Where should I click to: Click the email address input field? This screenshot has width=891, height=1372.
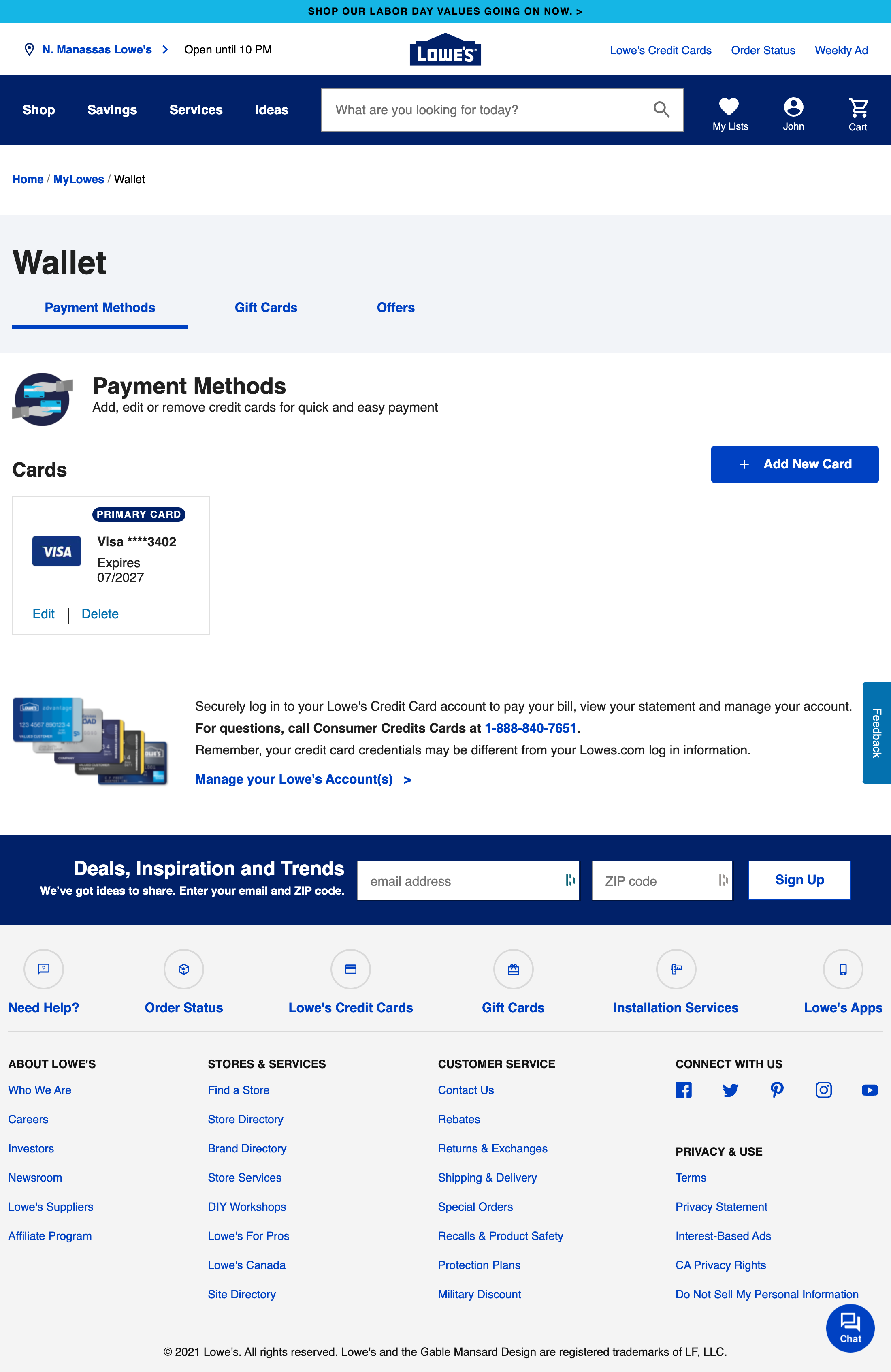click(x=468, y=880)
